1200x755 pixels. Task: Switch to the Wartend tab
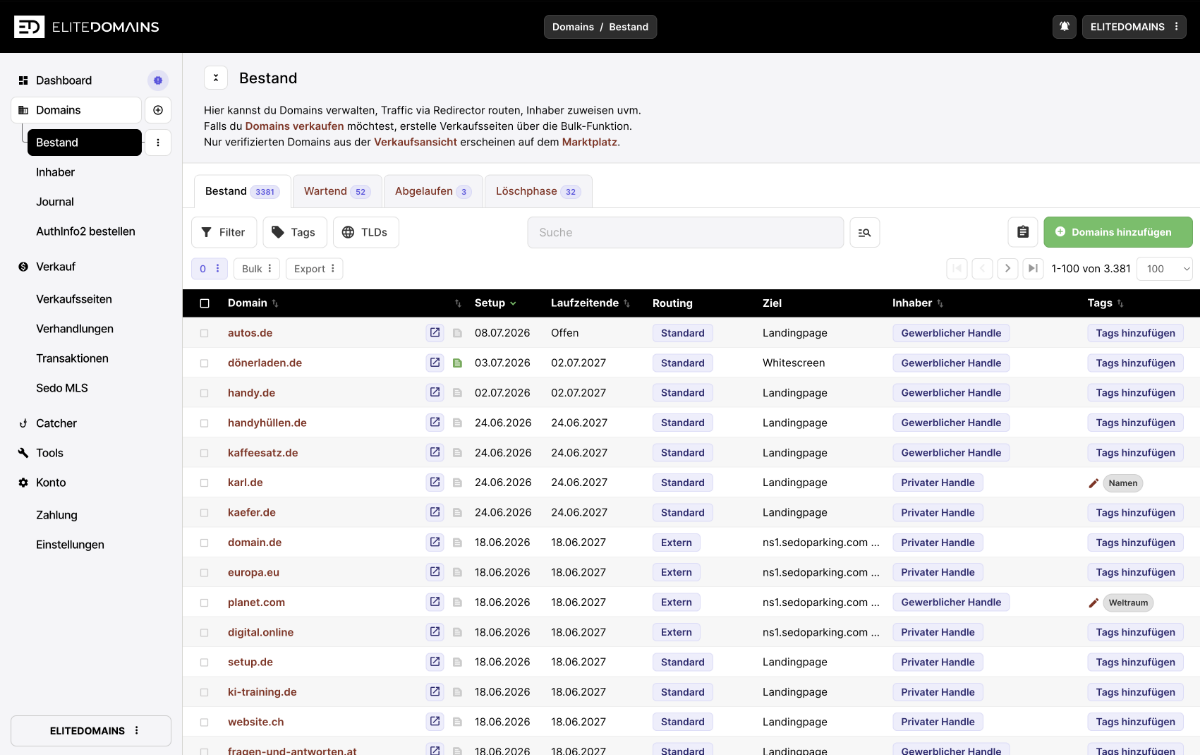tap(336, 191)
